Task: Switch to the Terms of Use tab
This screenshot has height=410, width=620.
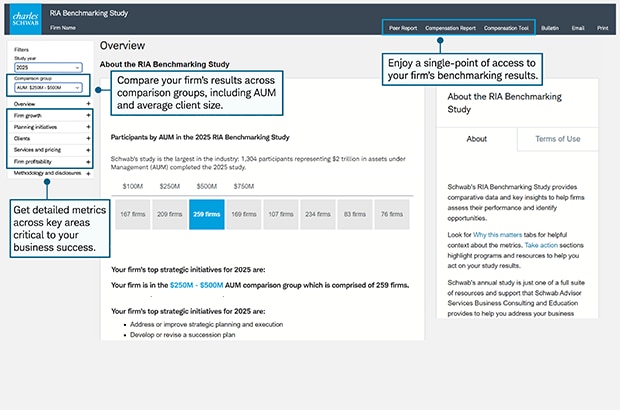Action: click(558, 139)
